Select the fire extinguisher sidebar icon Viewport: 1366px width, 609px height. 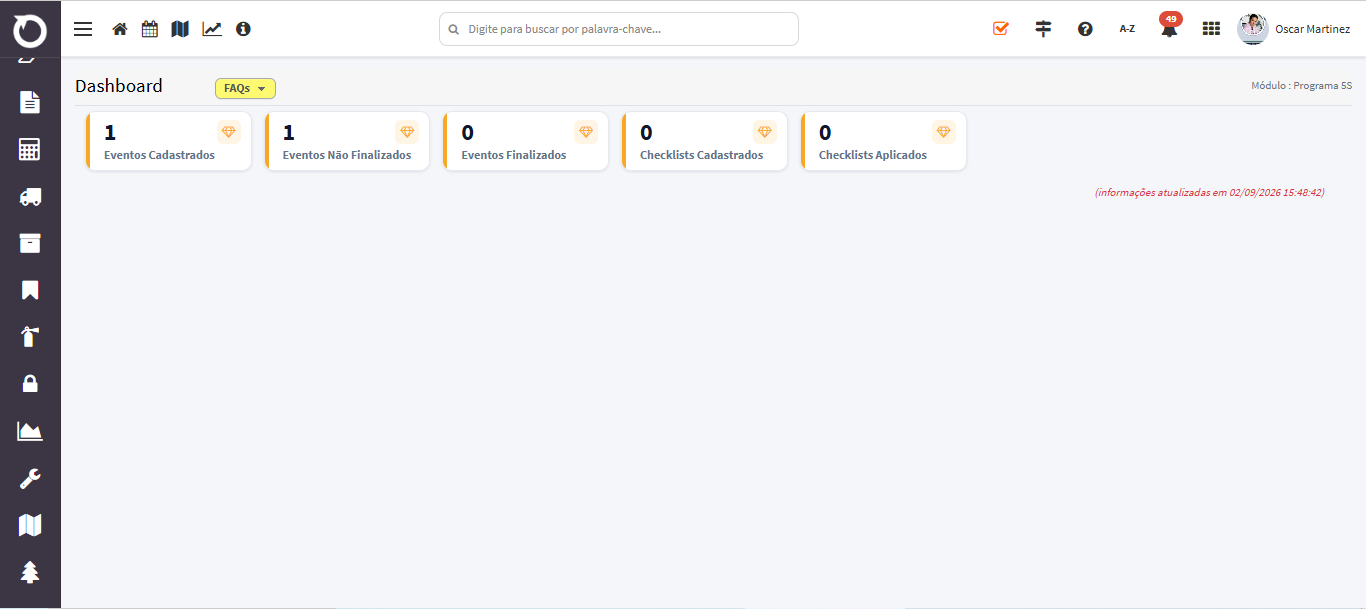tap(30, 337)
